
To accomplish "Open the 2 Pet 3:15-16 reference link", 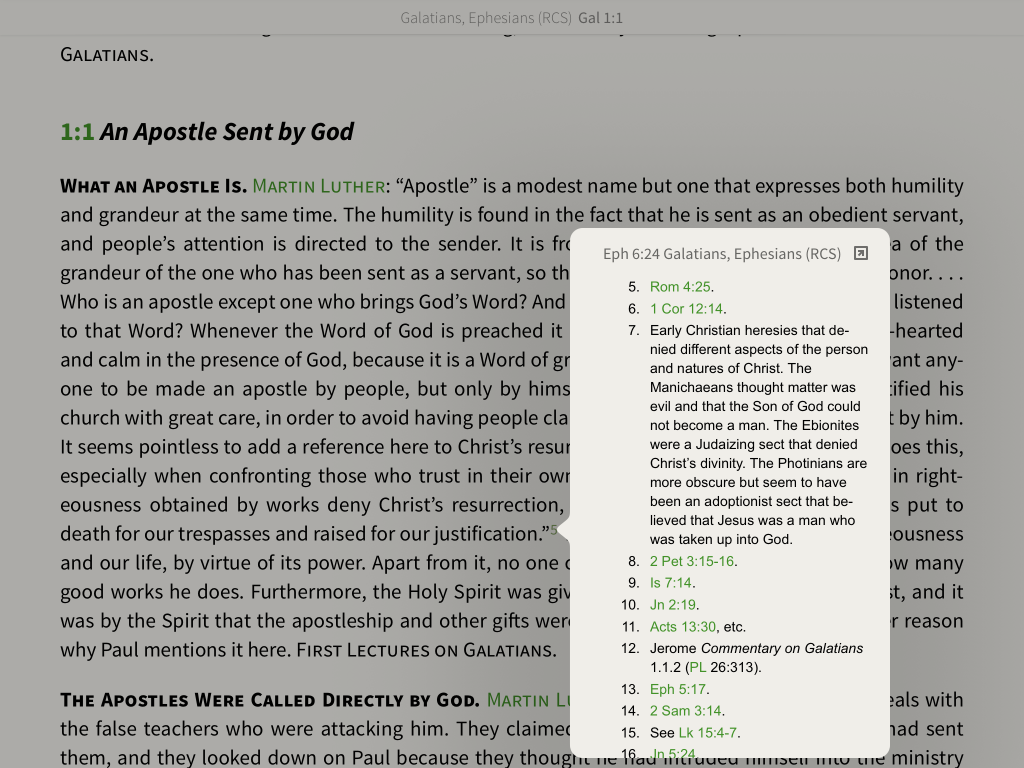I will 692,562.
